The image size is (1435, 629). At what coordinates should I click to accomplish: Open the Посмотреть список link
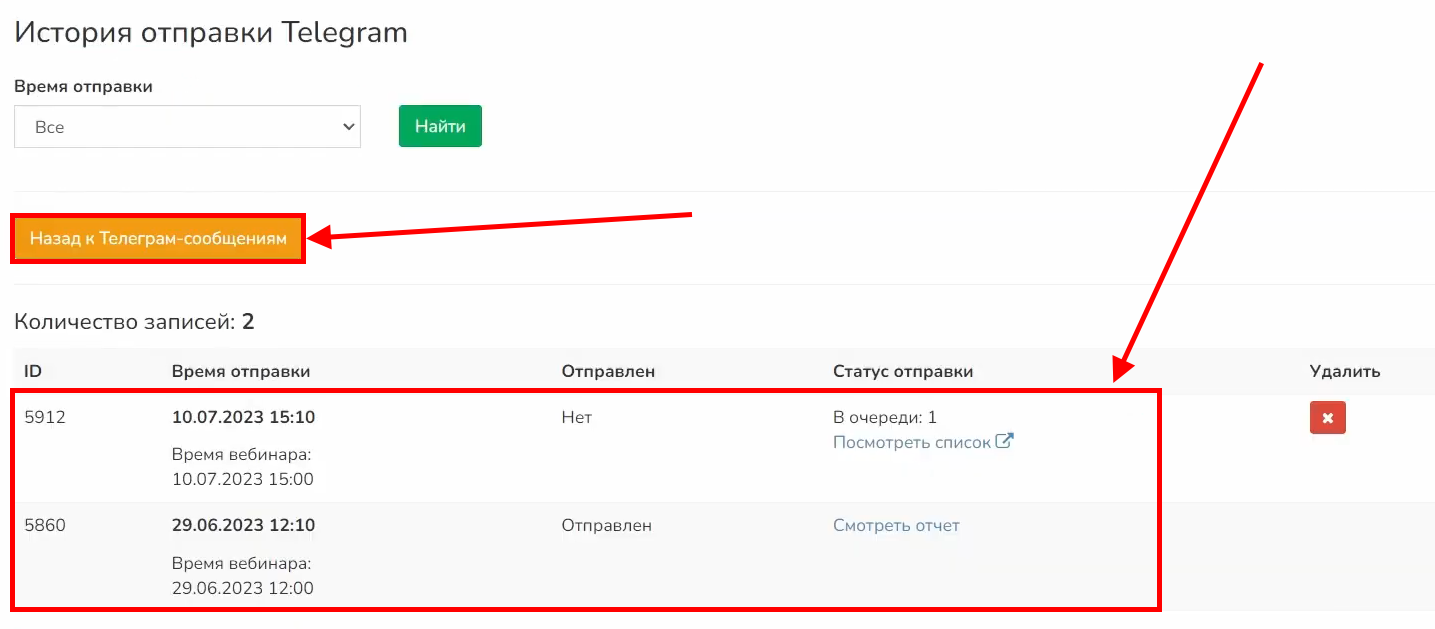[912, 442]
